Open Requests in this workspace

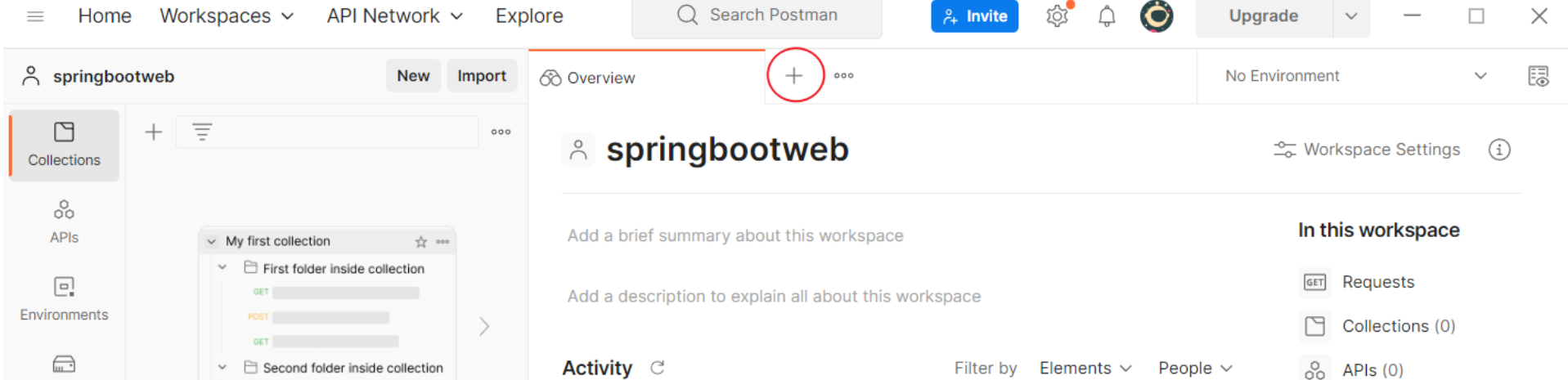[x=1378, y=282]
